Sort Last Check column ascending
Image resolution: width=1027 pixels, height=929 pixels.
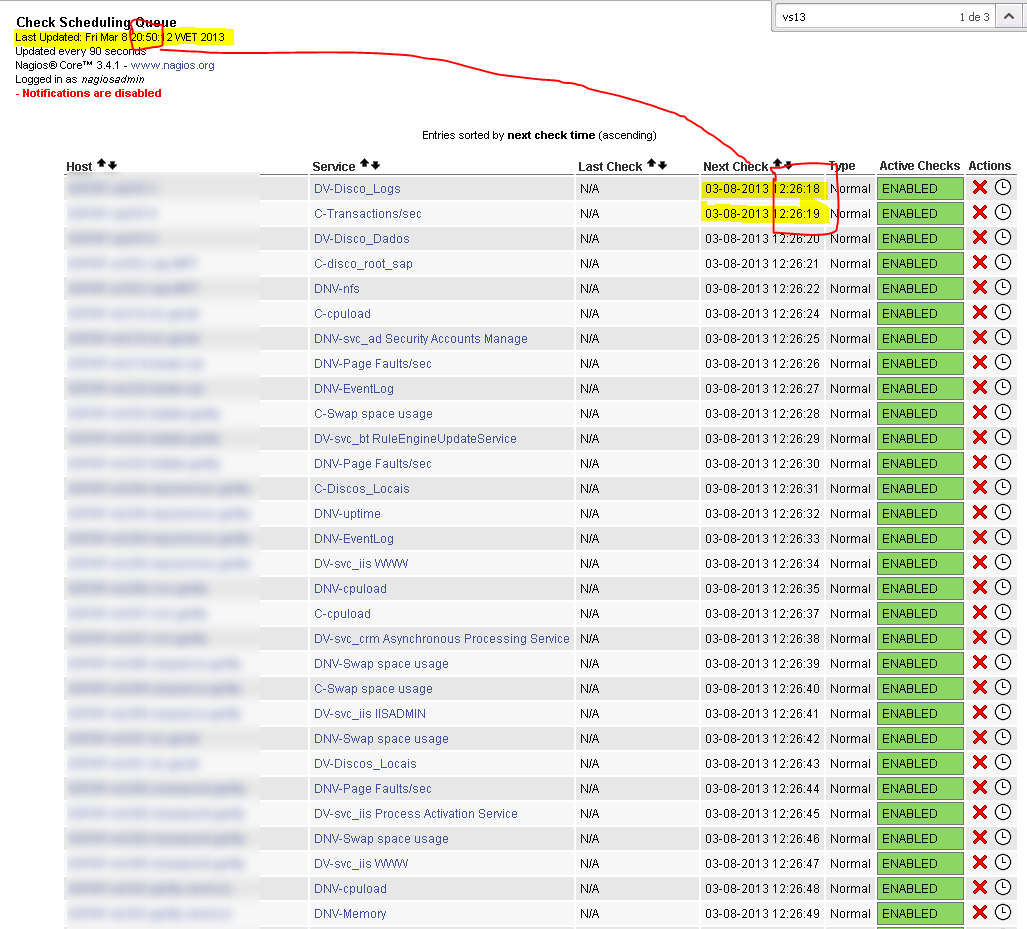[x=651, y=165]
